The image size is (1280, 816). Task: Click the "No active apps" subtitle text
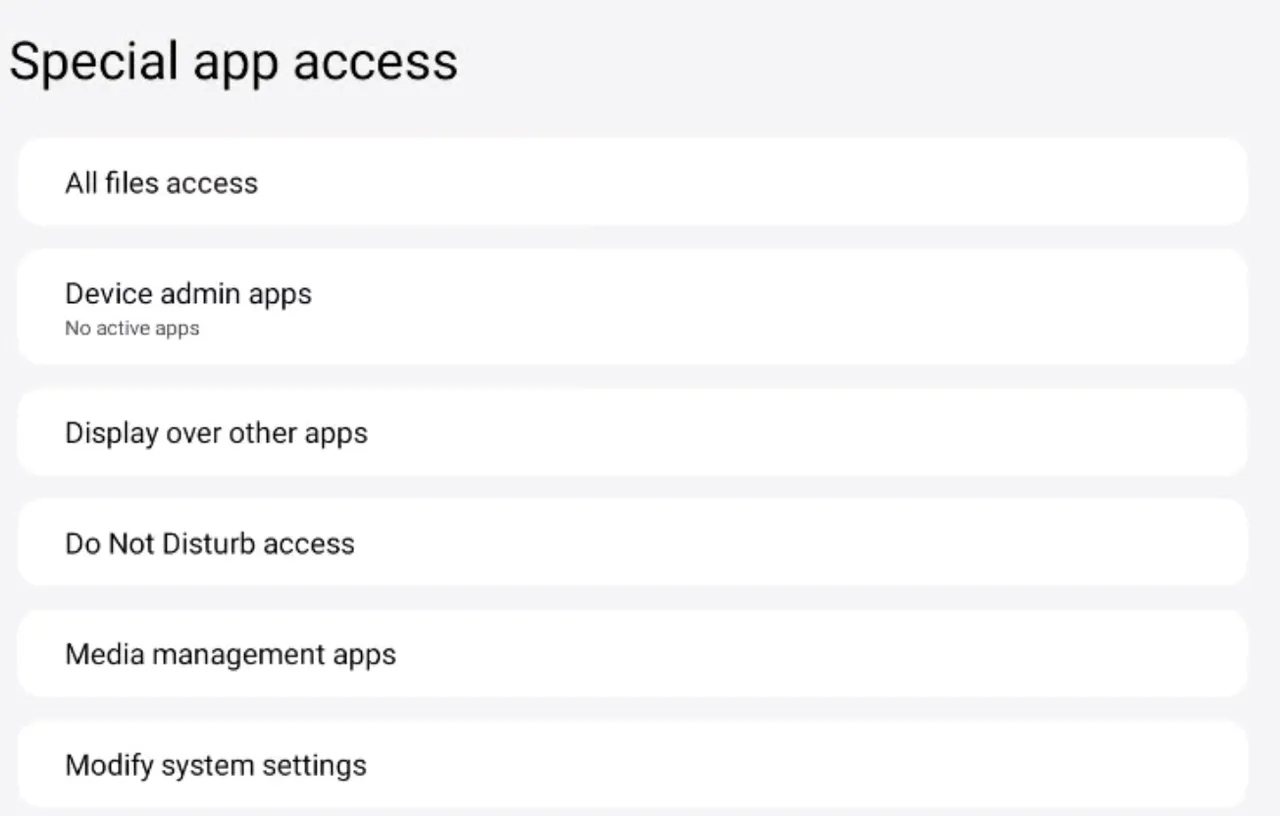pos(132,328)
